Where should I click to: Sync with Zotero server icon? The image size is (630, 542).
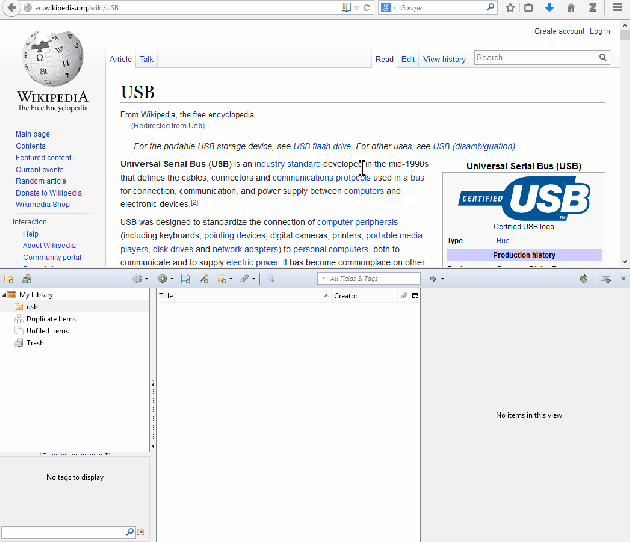584,279
